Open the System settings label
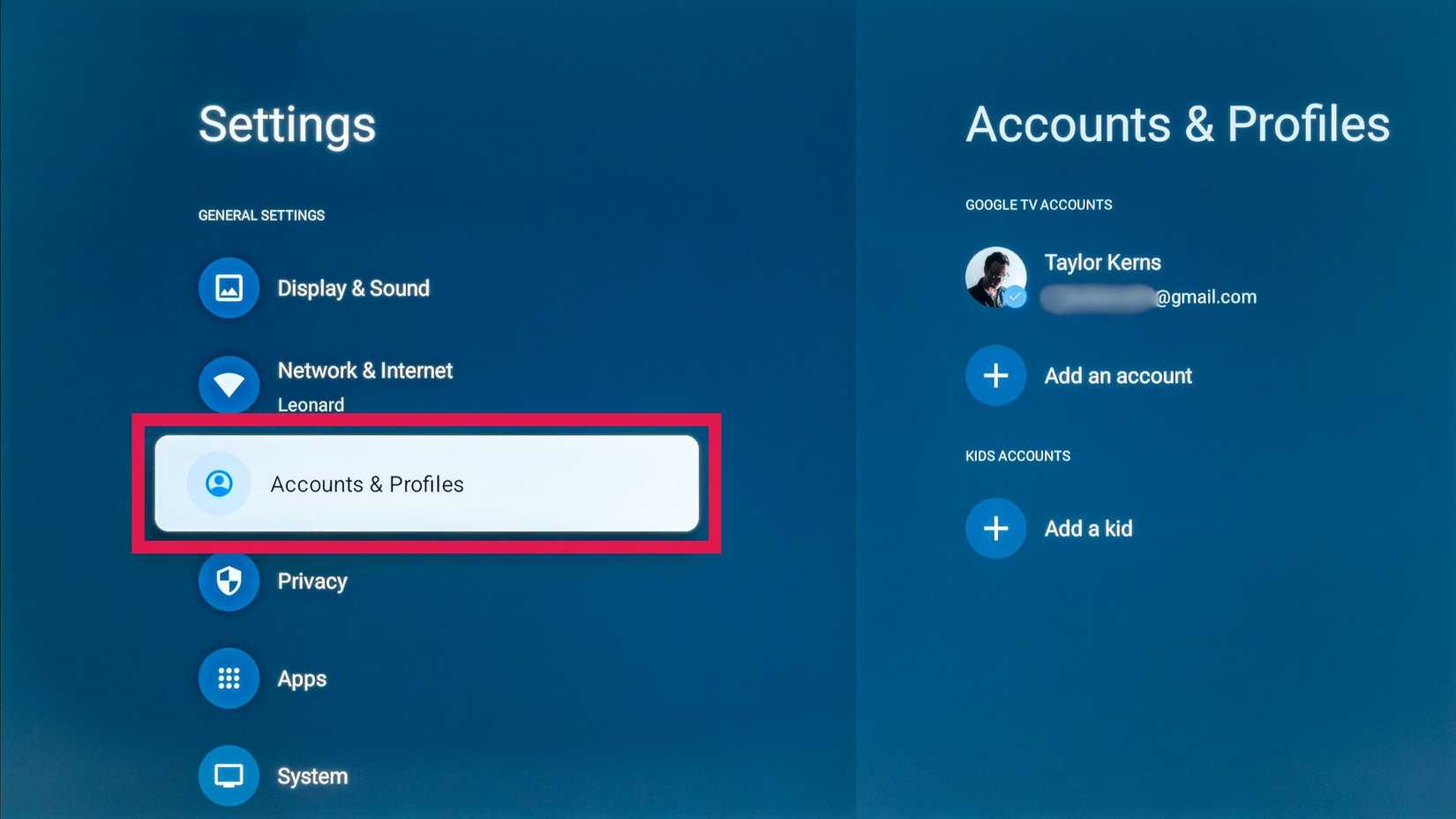Image resolution: width=1456 pixels, height=819 pixels. (312, 777)
